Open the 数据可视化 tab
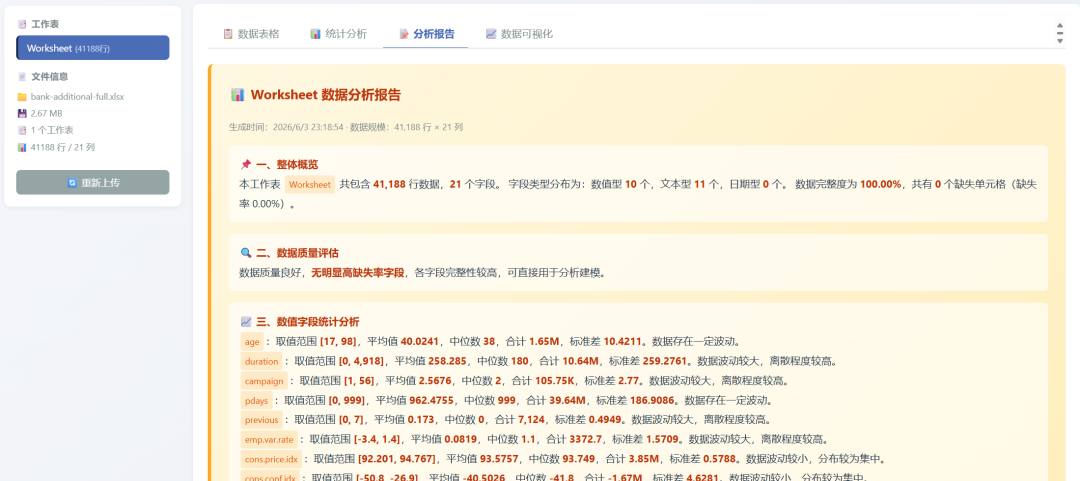 [519, 34]
